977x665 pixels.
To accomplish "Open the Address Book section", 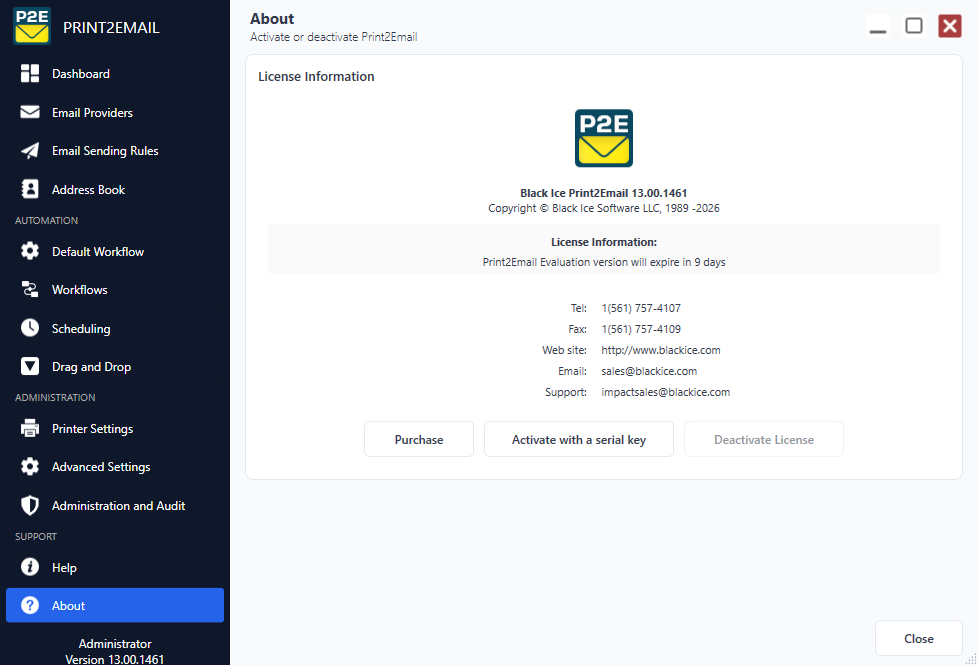I will (115, 189).
